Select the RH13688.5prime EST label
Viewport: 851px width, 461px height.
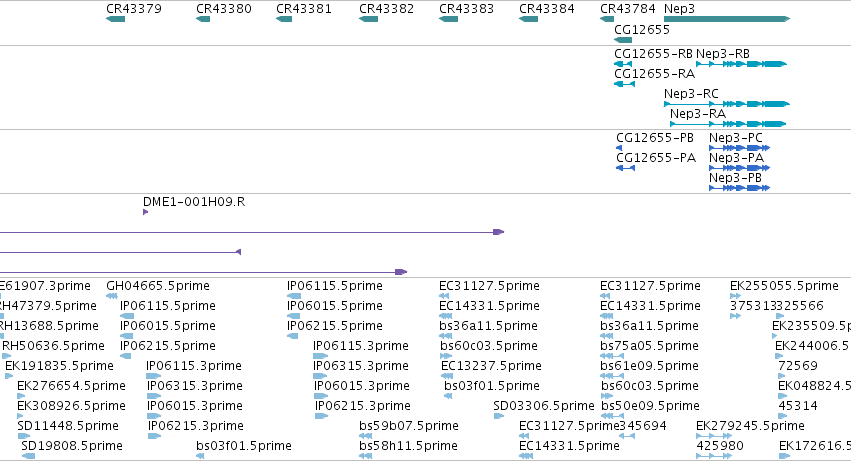49,326
